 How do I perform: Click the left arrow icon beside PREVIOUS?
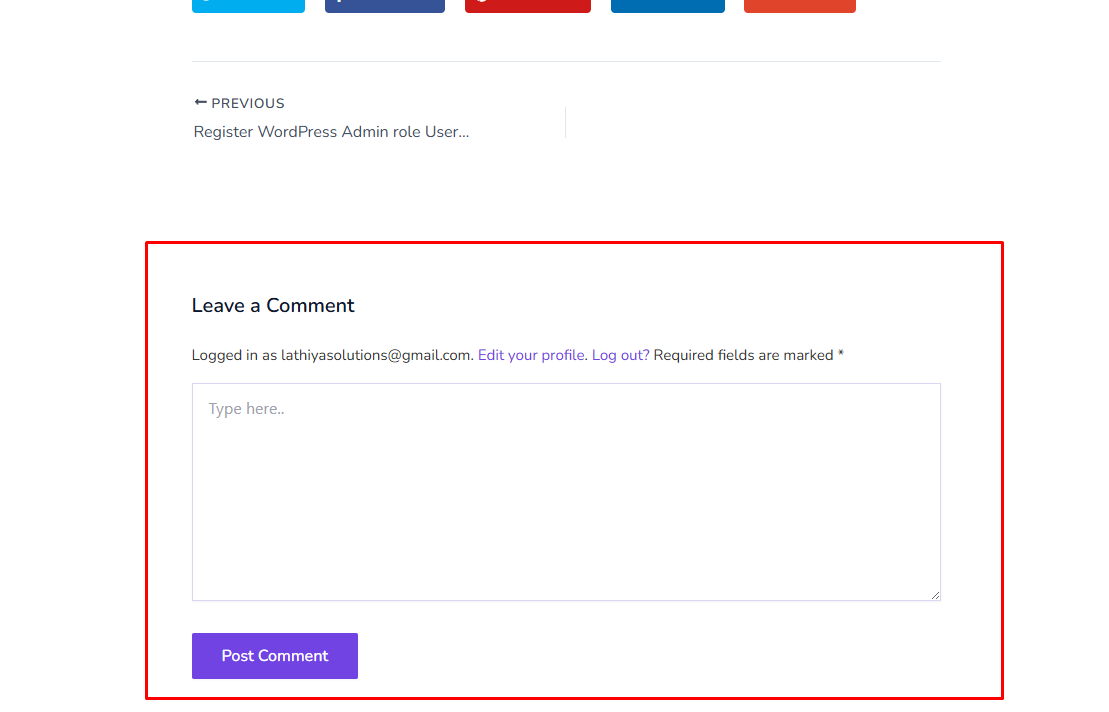click(200, 103)
